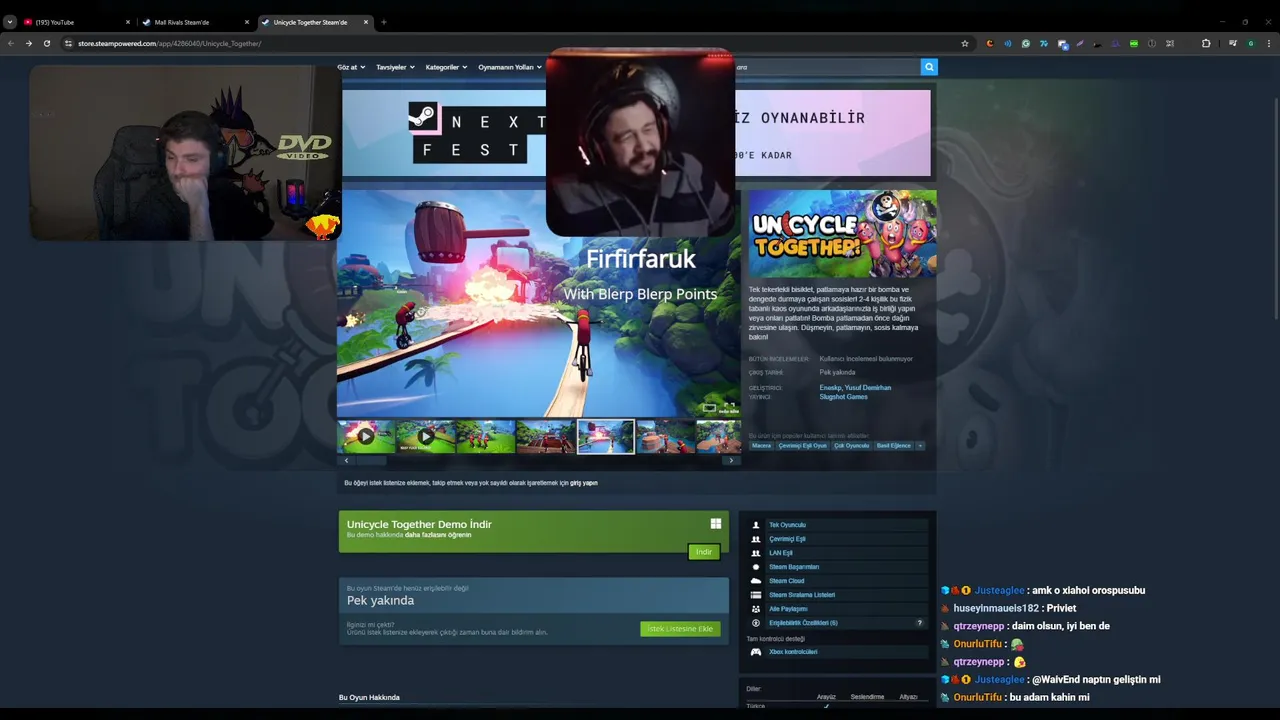Click the Tek Oyunculu single-player icon
This screenshot has width=1280, height=720.
point(756,525)
